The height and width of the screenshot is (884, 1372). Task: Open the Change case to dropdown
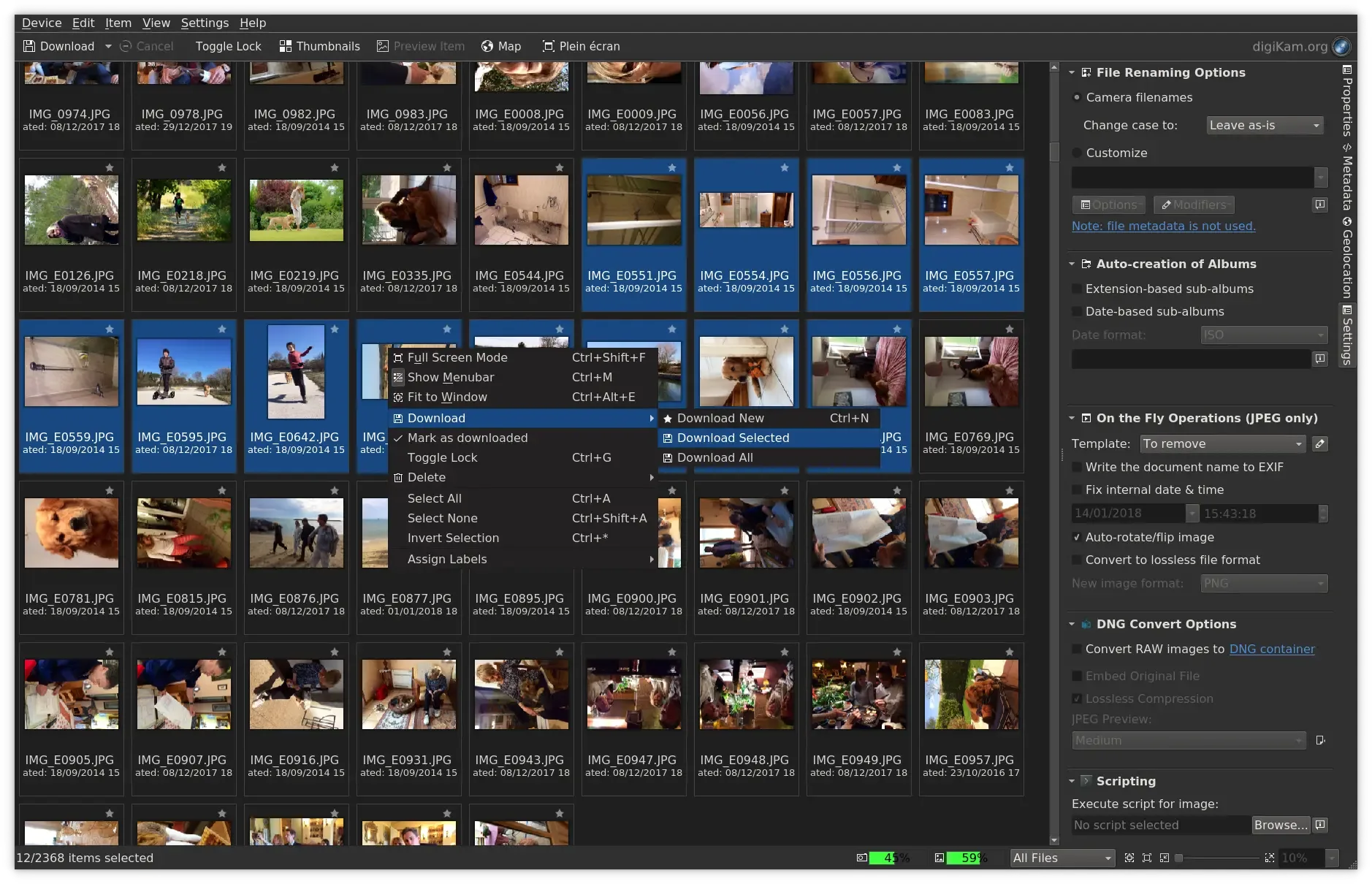tap(1264, 125)
